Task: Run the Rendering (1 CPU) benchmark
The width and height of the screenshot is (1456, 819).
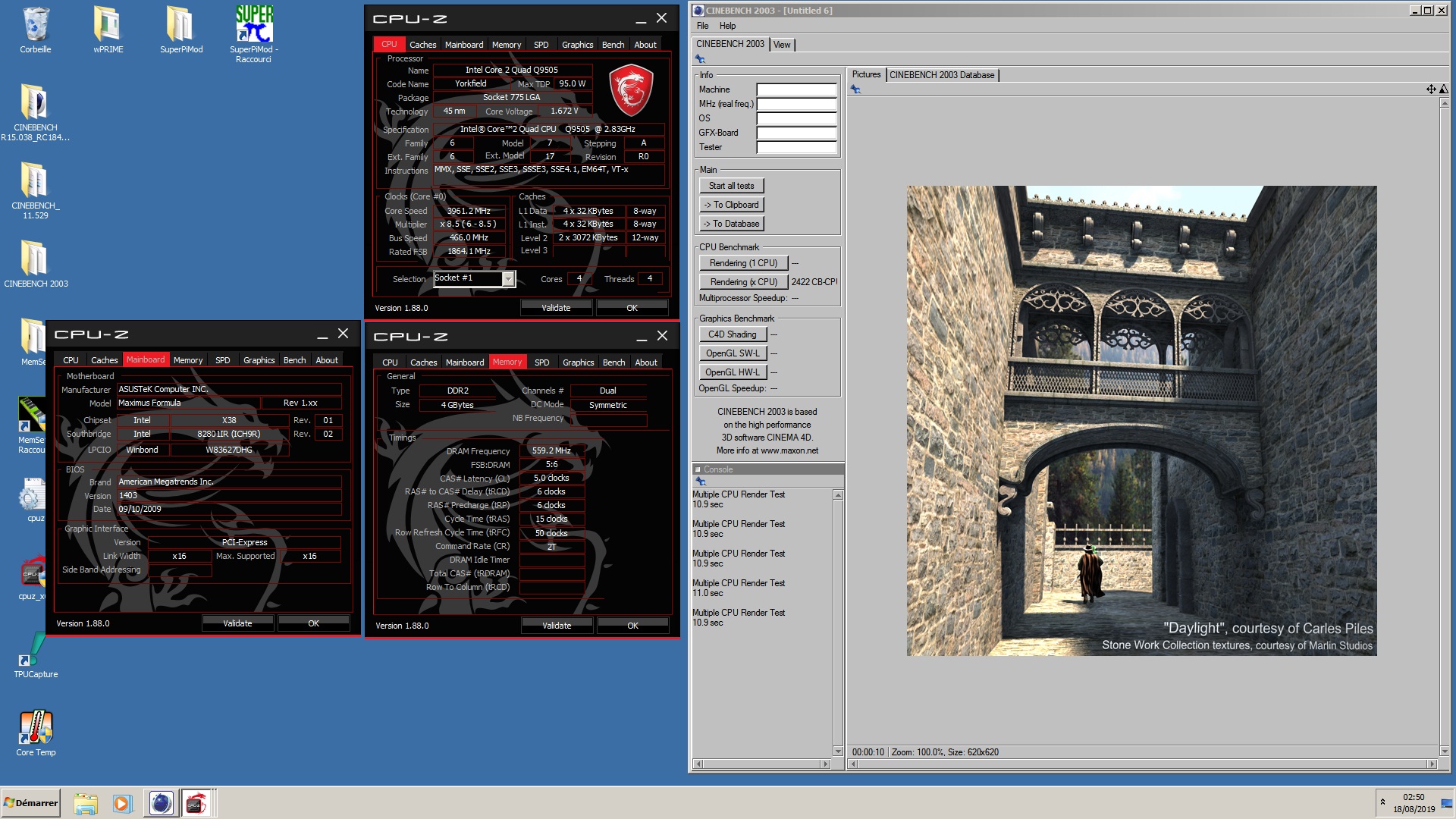Action: (743, 263)
